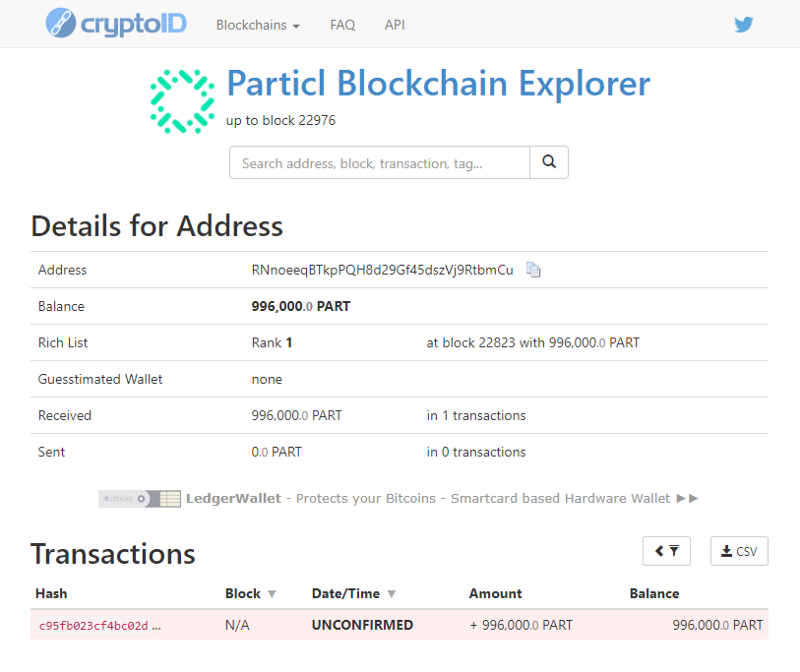Screen dimensions: 800x672
Task: Click the cryptoID chain logo icon
Action: tap(60, 23)
